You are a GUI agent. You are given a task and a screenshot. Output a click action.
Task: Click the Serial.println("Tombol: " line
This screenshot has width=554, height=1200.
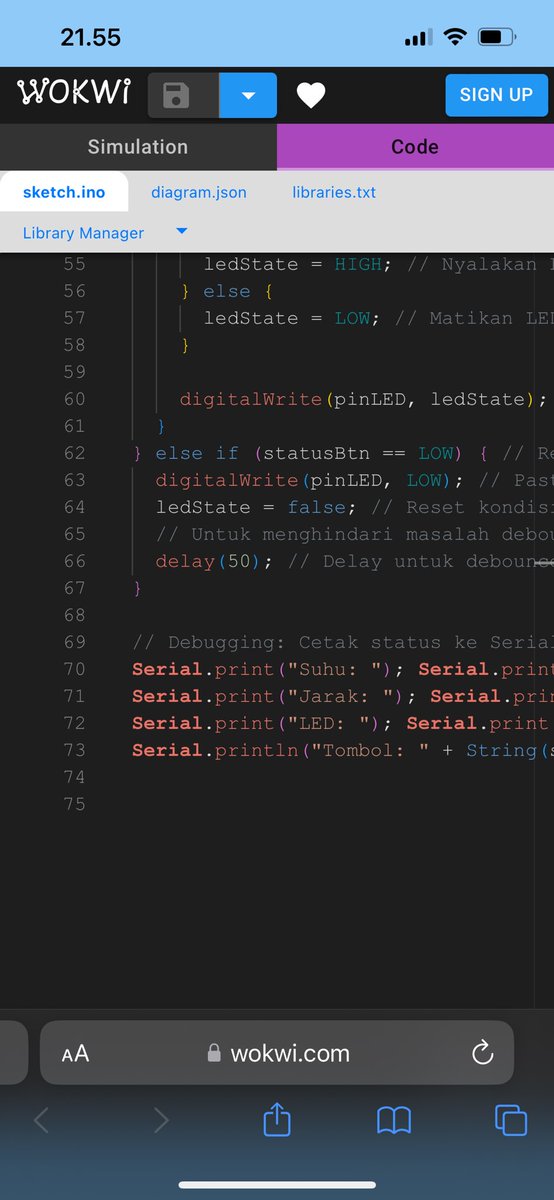pos(343,750)
